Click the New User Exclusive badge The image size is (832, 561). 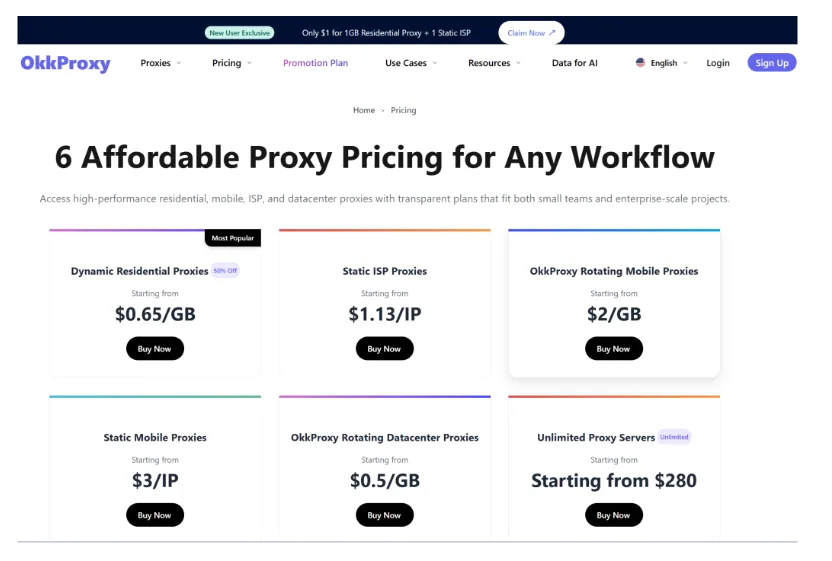click(239, 33)
